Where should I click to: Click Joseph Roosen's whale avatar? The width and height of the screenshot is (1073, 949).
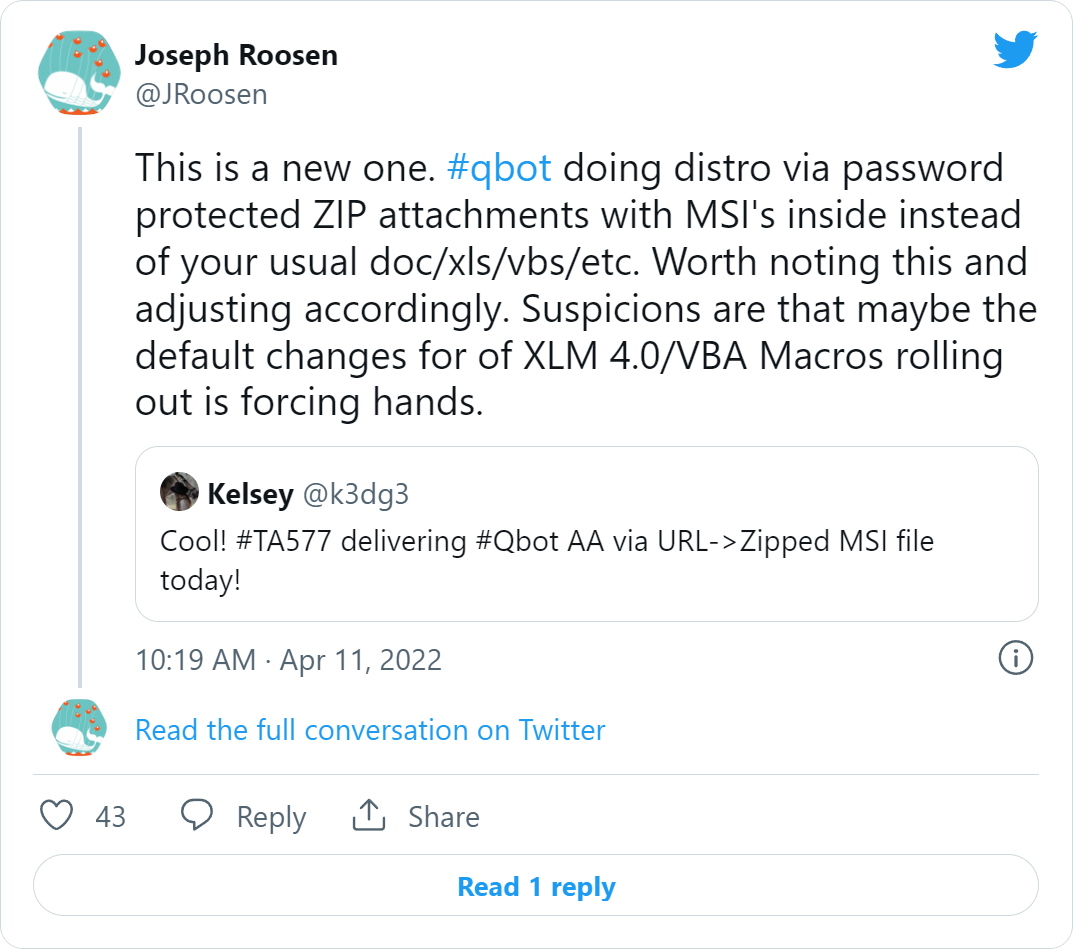(x=79, y=73)
